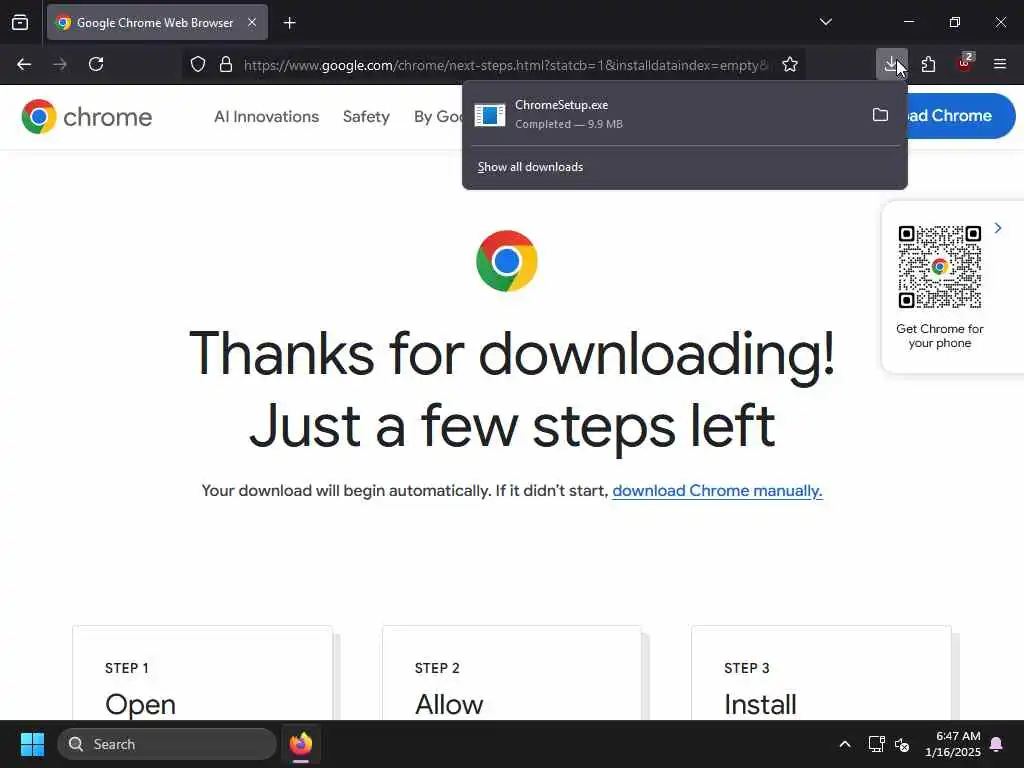This screenshot has height=768, width=1024.
Task: Click the taskbar Search box
Action: point(167,744)
